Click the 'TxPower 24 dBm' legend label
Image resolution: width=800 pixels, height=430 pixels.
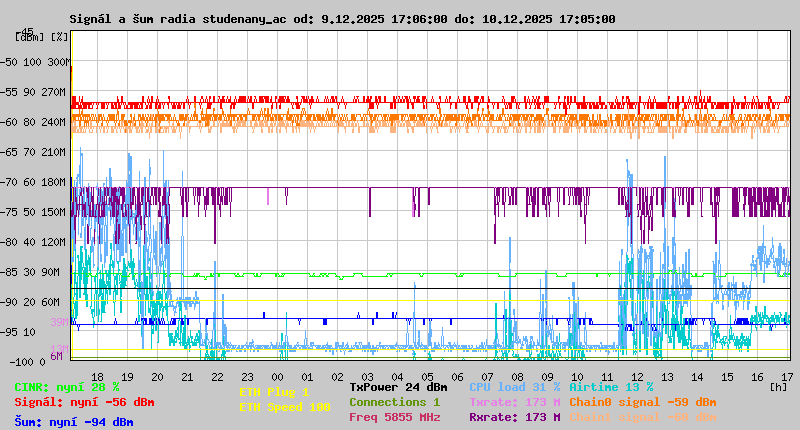[x=398, y=388]
